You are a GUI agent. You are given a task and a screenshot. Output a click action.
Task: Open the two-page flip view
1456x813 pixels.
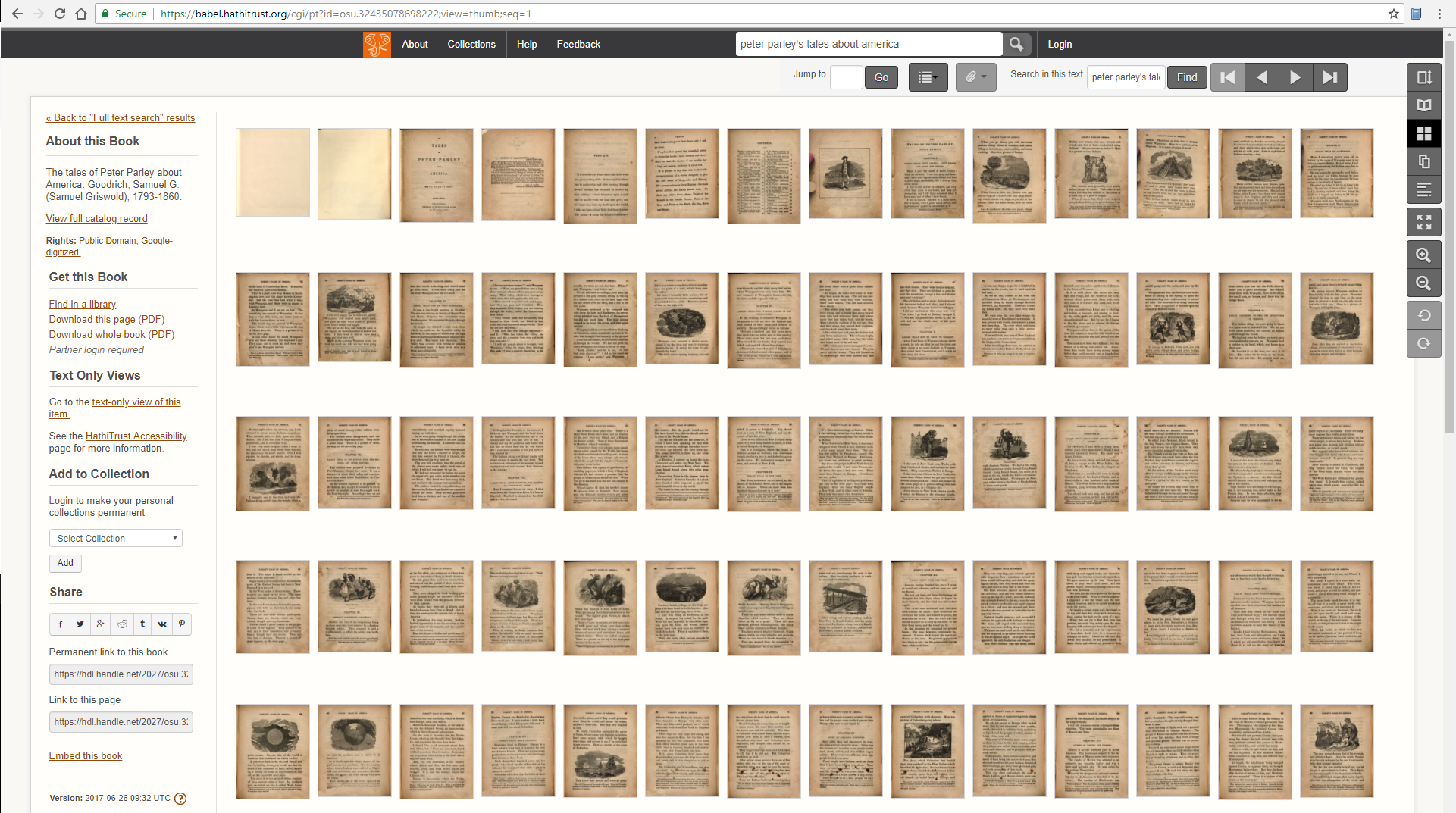click(x=1423, y=105)
